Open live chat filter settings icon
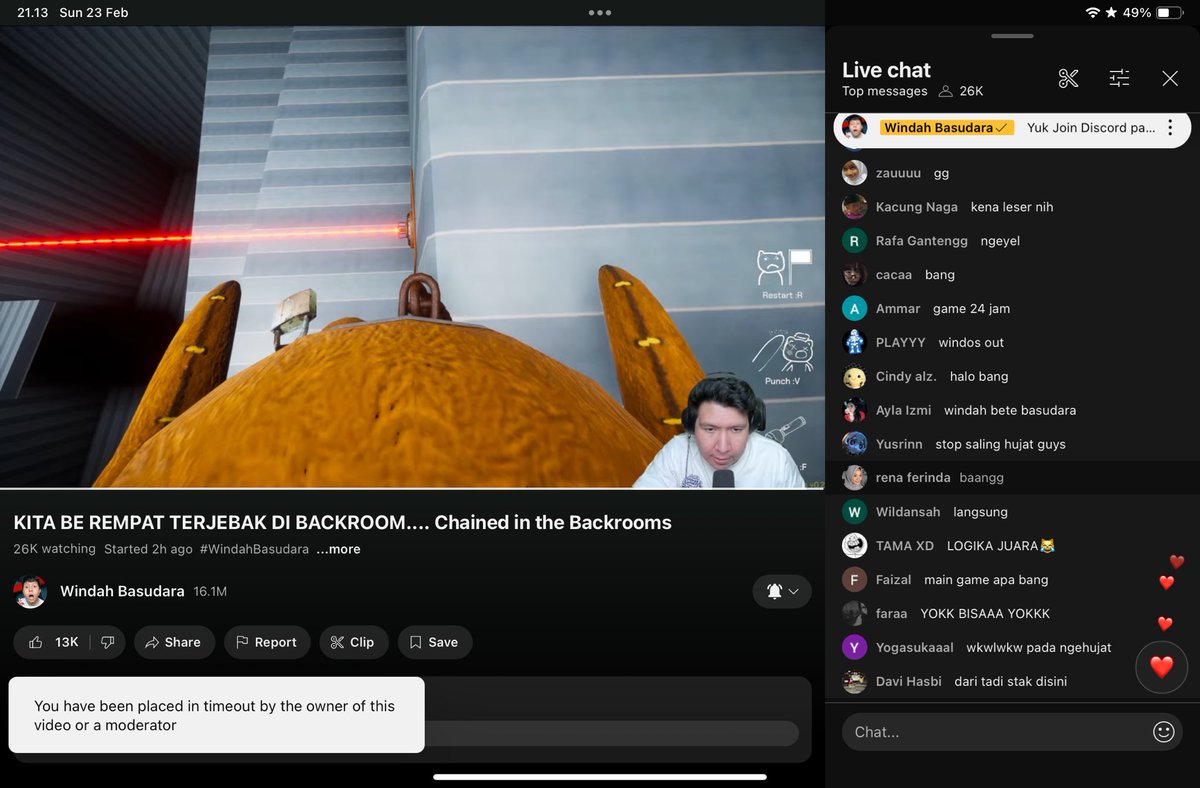The height and width of the screenshot is (788, 1200). 1119,78
